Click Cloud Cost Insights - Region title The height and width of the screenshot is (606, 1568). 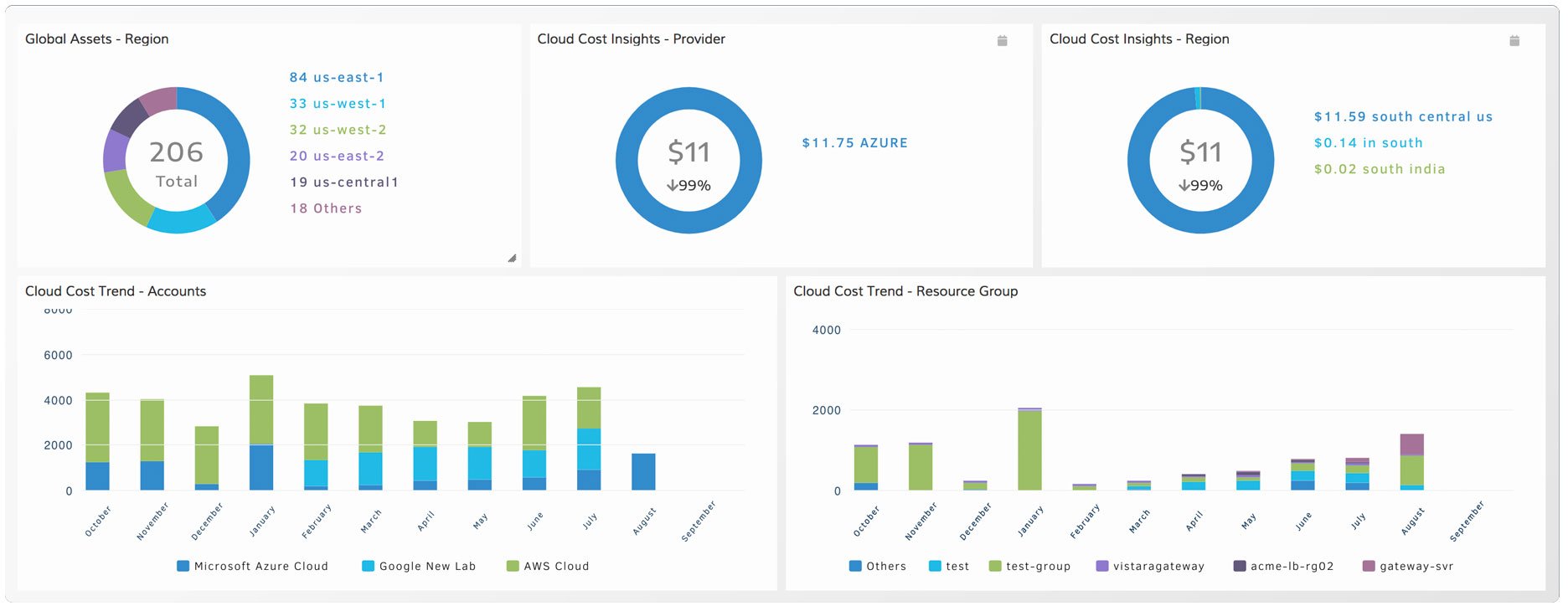coord(1139,39)
